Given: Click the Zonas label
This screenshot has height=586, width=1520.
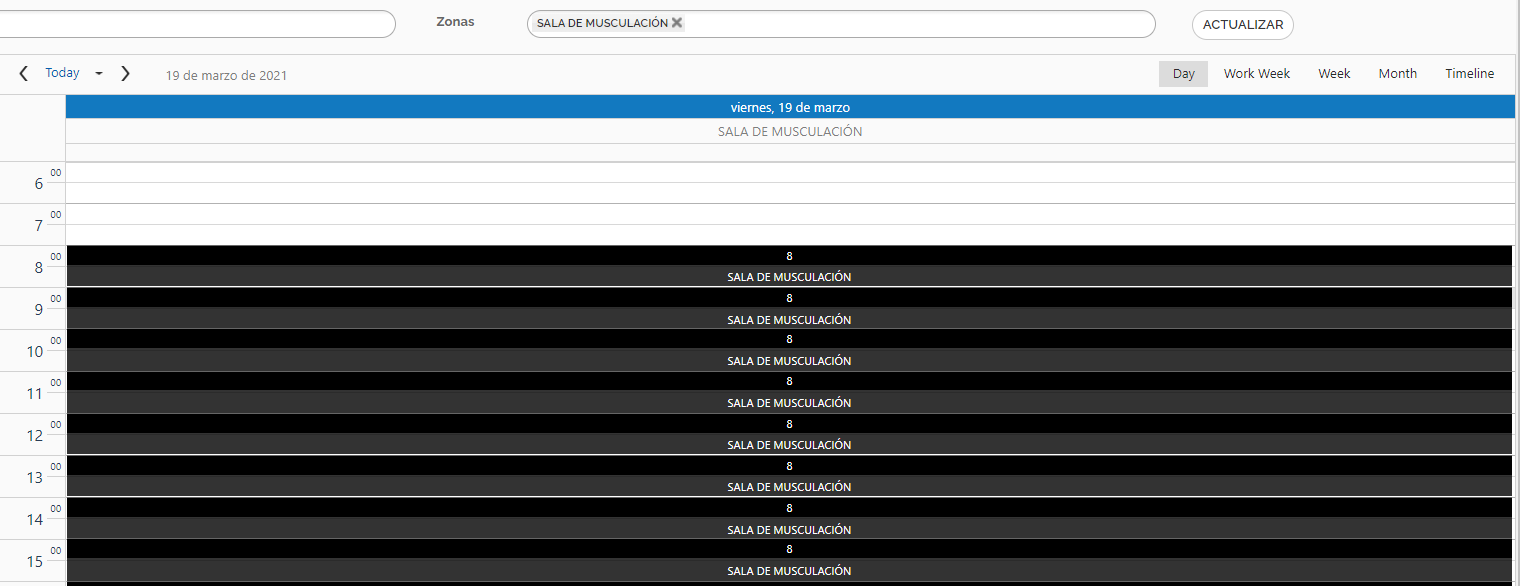Looking at the screenshot, I should tap(455, 21).
